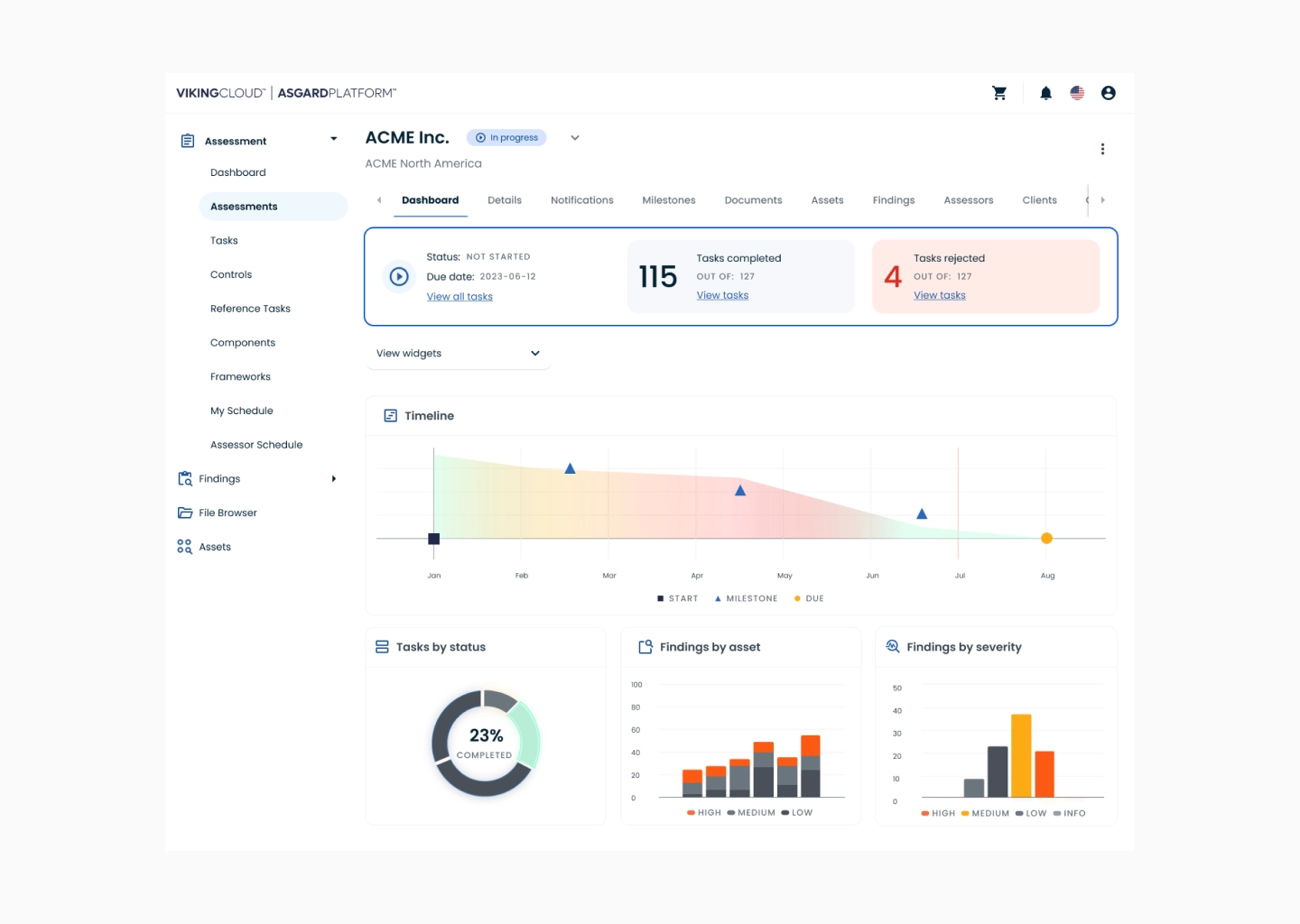Open the three-dot options menu for ACME Inc.

pos(1102,149)
